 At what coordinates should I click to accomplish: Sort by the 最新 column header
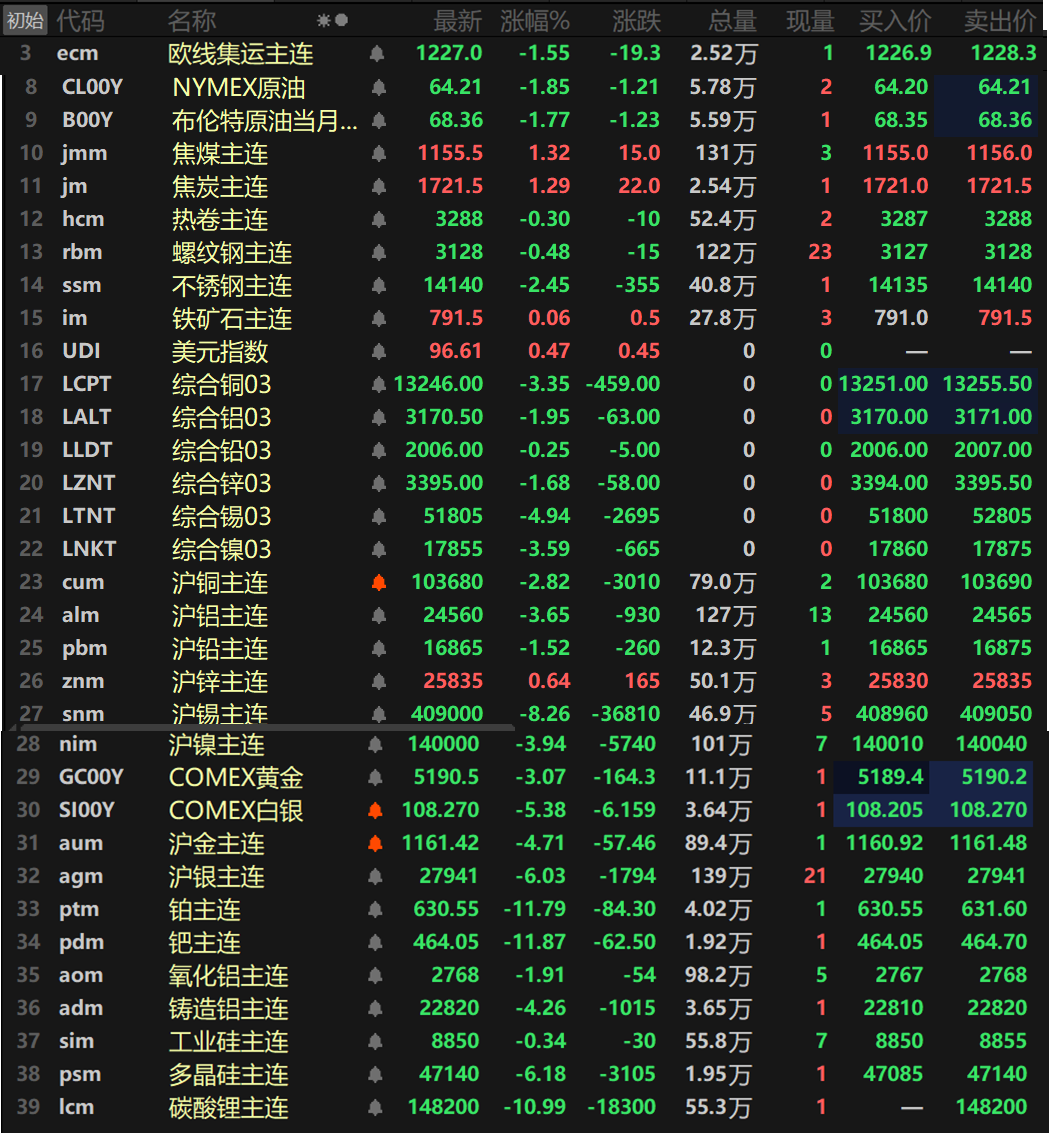(457, 20)
